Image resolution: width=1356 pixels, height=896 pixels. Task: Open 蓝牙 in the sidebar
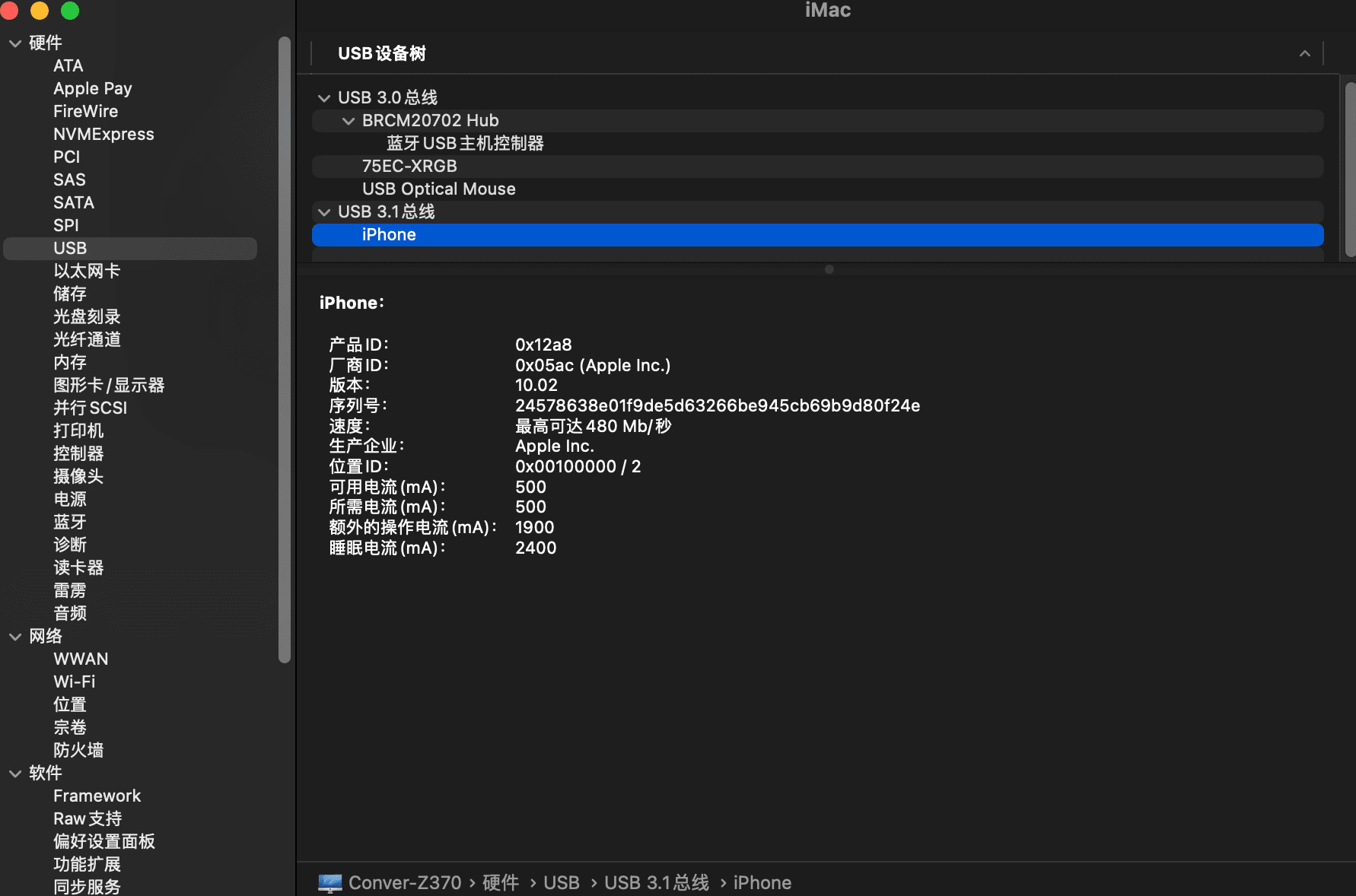70,523
